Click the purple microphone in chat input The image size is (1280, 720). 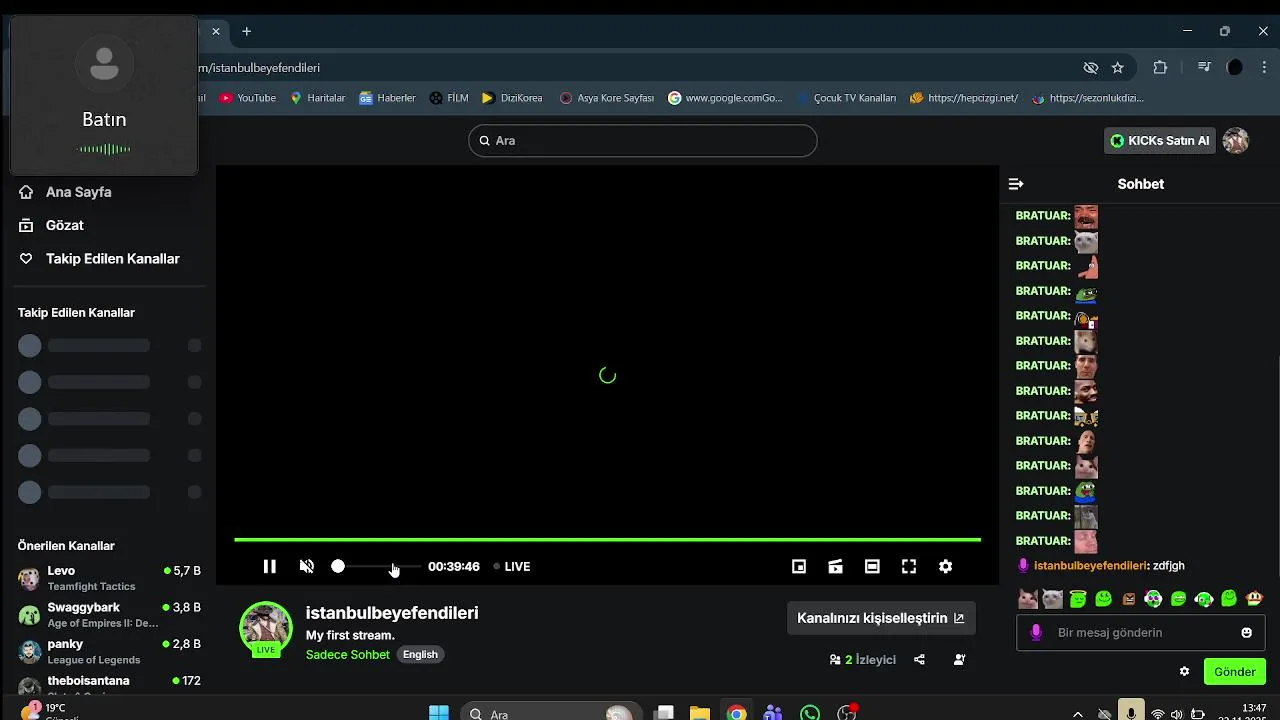pyautogui.click(x=1036, y=633)
